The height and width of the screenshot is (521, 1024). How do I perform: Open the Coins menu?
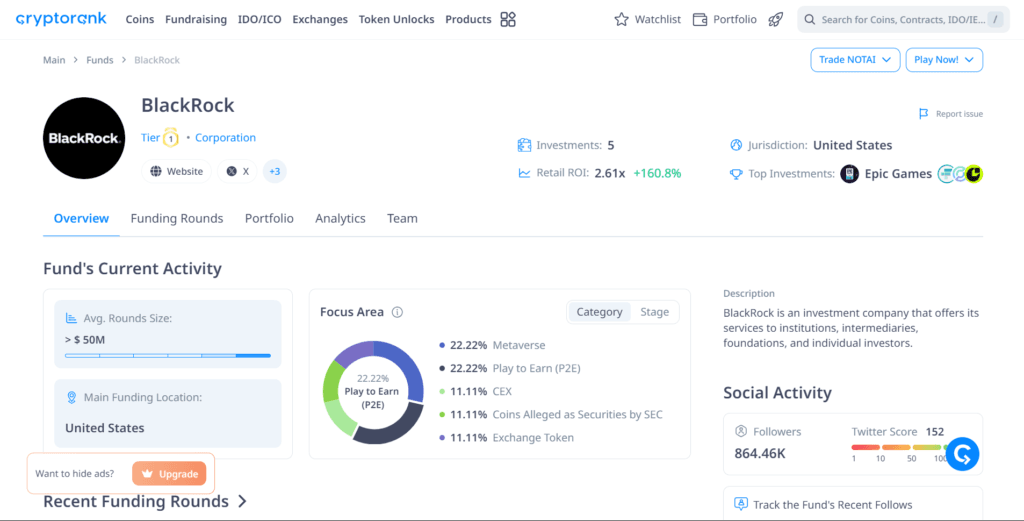140,20
